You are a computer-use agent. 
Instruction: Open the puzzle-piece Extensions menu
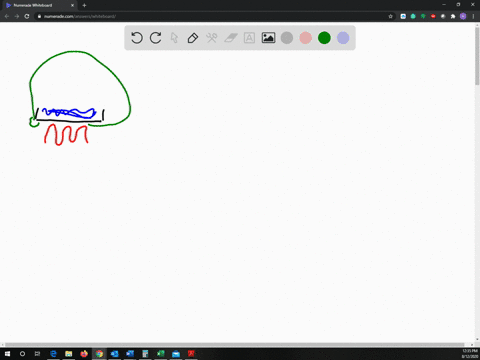tap(453, 16)
